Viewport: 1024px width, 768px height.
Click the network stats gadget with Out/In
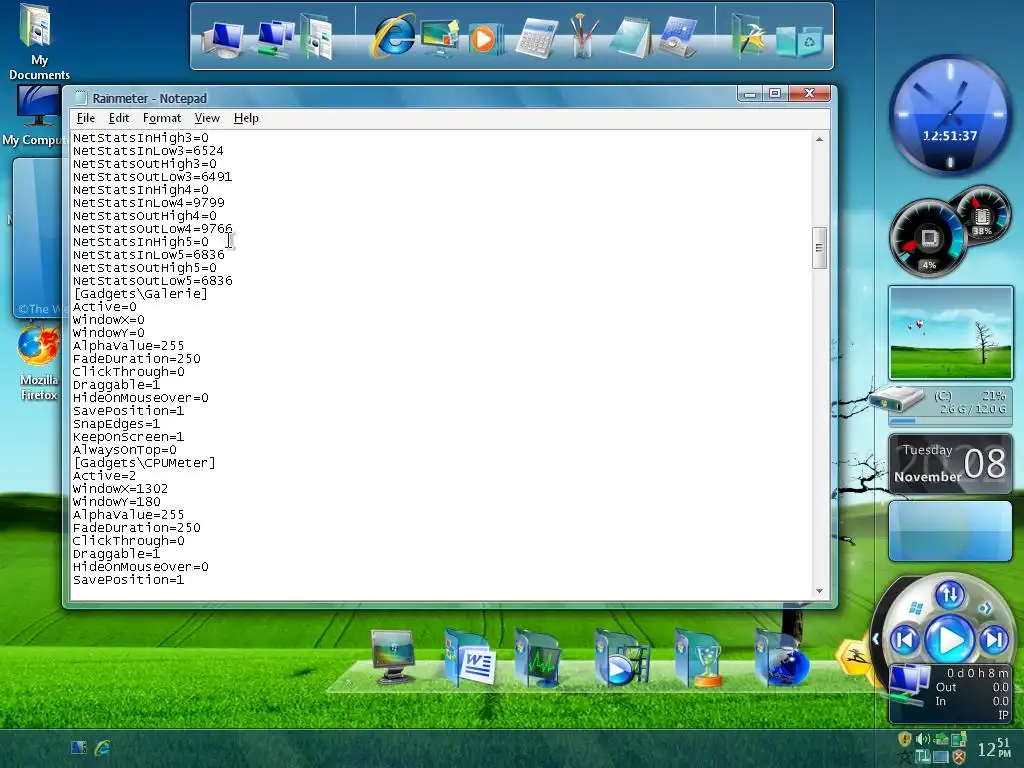tap(951, 694)
